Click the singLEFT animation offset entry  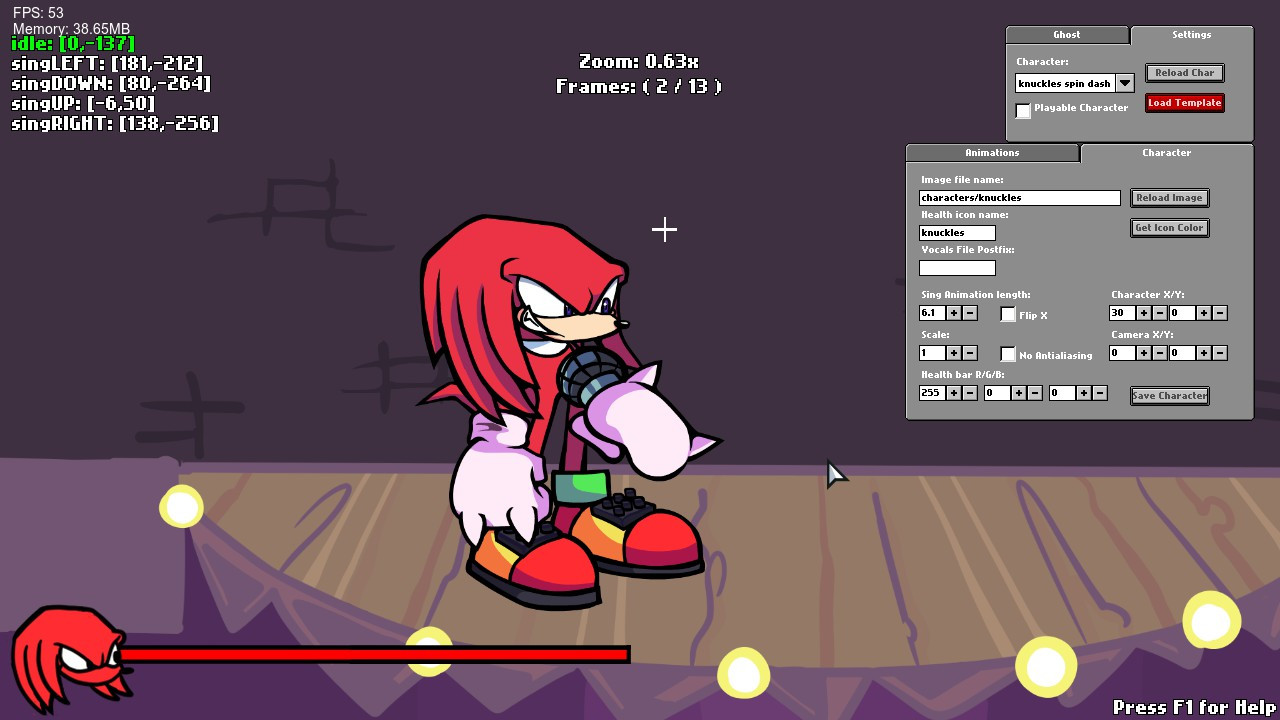coord(107,64)
